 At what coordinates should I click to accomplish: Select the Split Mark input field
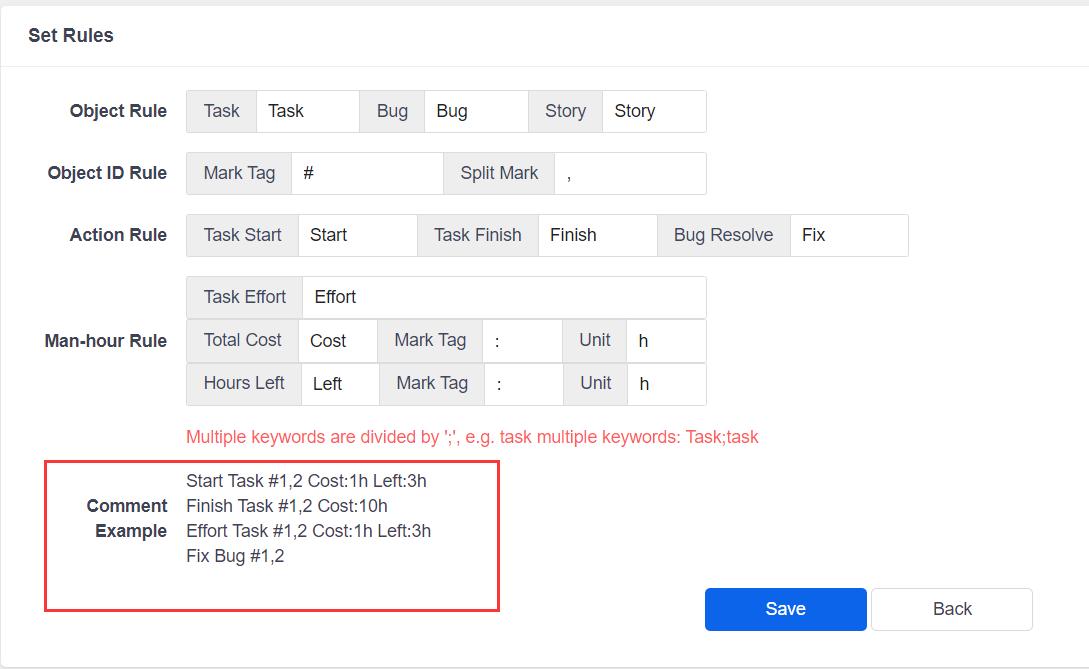pos(630,173)
